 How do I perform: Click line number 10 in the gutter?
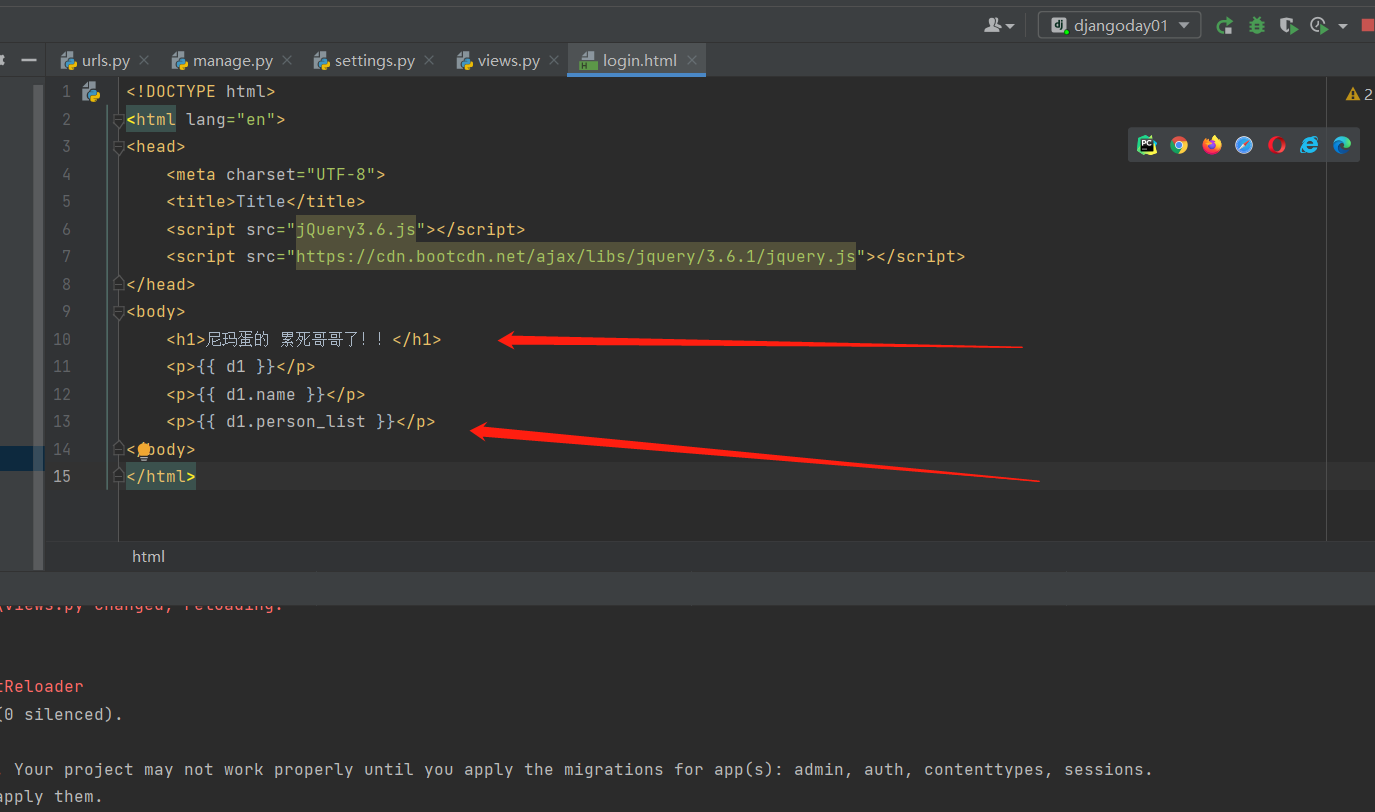[62, 340]
